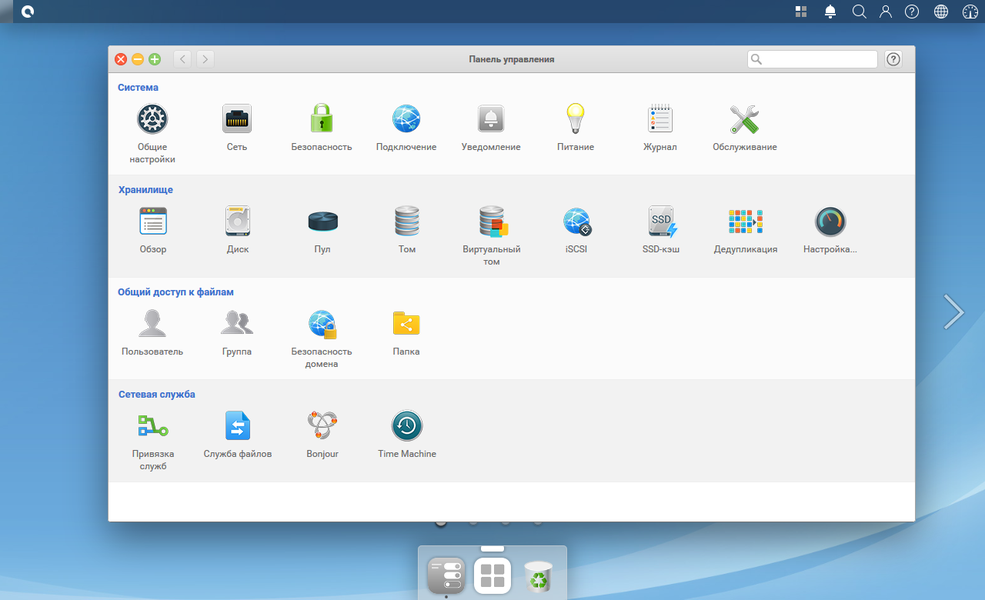This screenshot has height=600, width=985.
Task: Open Безопасность домена icon
Action: (x=322, y=324)
